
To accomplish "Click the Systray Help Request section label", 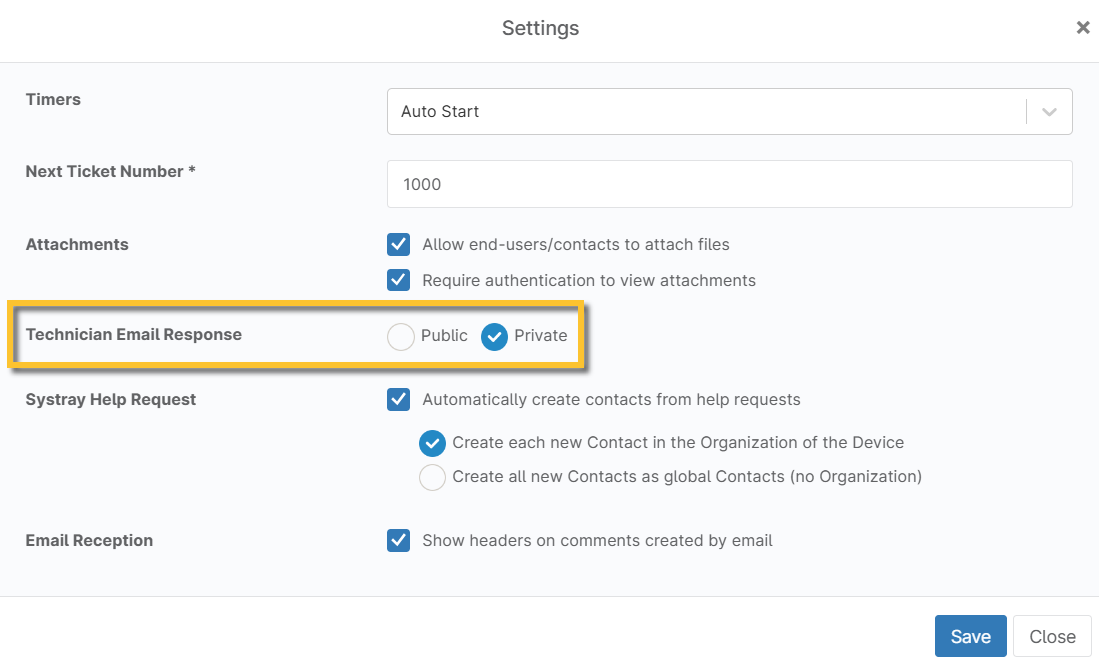I will [110, 399].
